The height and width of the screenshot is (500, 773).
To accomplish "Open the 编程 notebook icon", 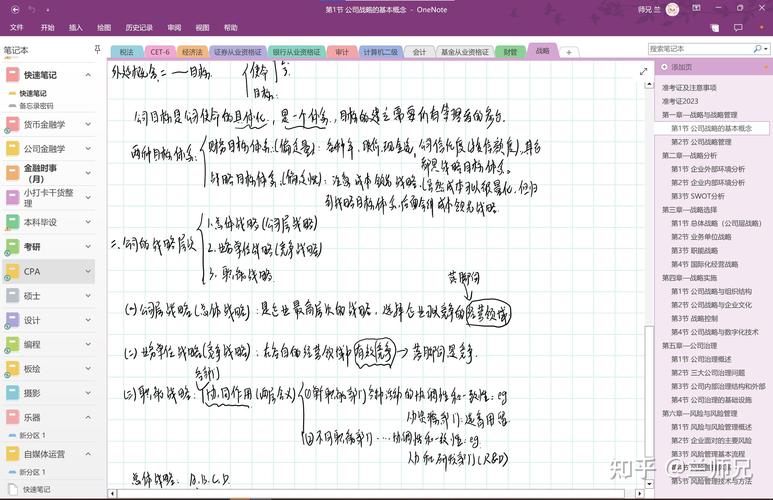I will (12, 344).
